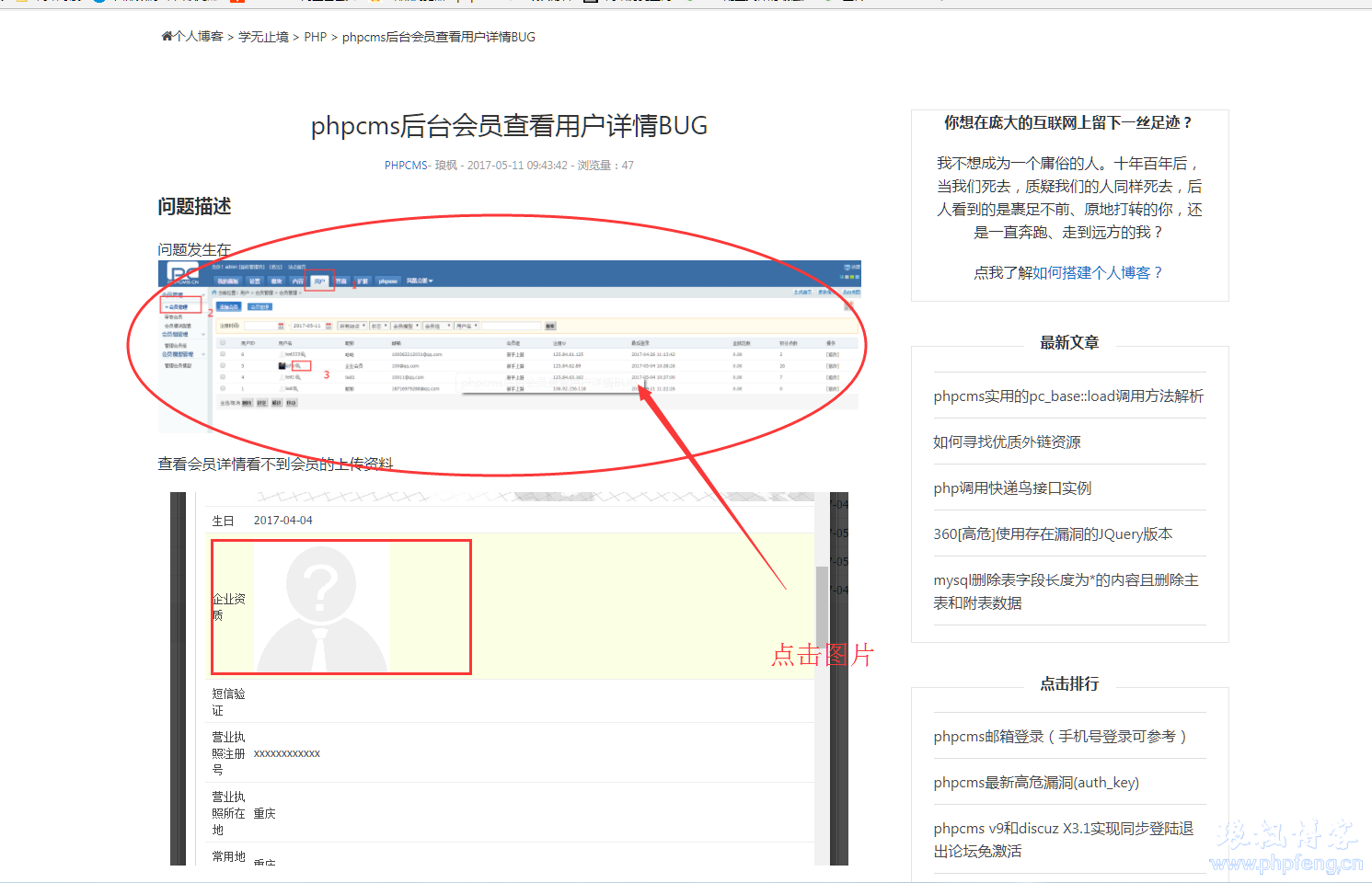
Task: Open the PHPCMS tag link under the title
Action: 406,166
